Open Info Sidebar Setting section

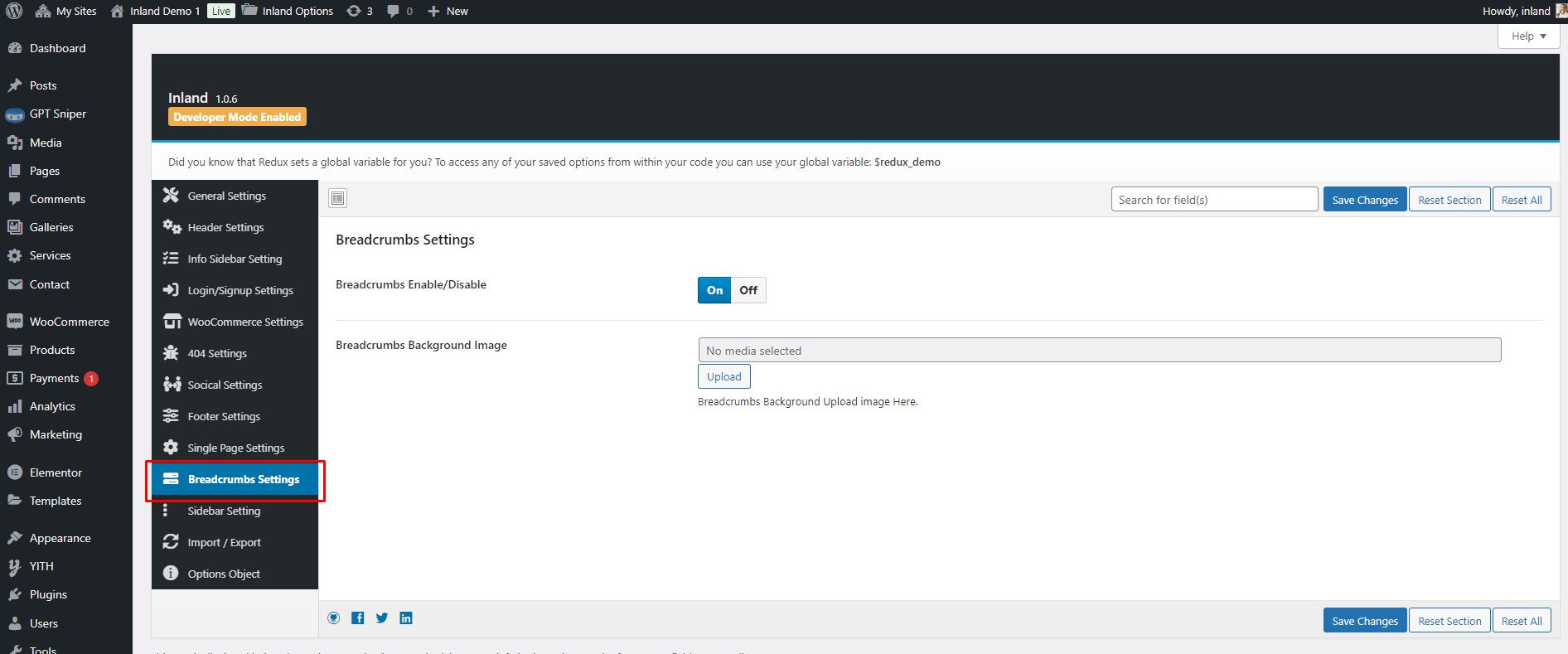[235, 259]
